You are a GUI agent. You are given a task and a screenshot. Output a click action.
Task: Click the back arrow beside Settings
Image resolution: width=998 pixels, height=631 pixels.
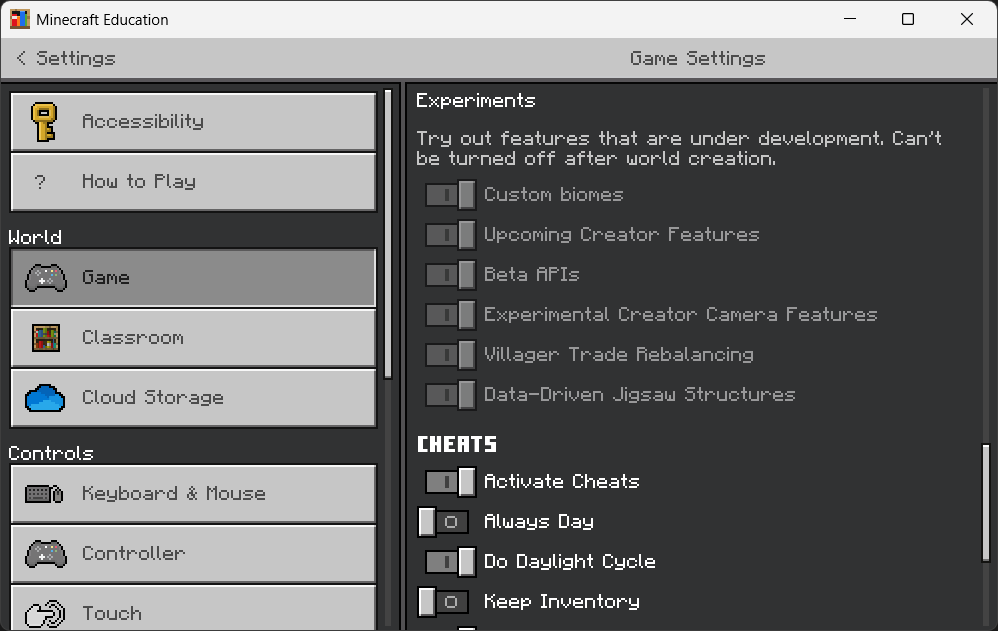[x=21, y=58]
